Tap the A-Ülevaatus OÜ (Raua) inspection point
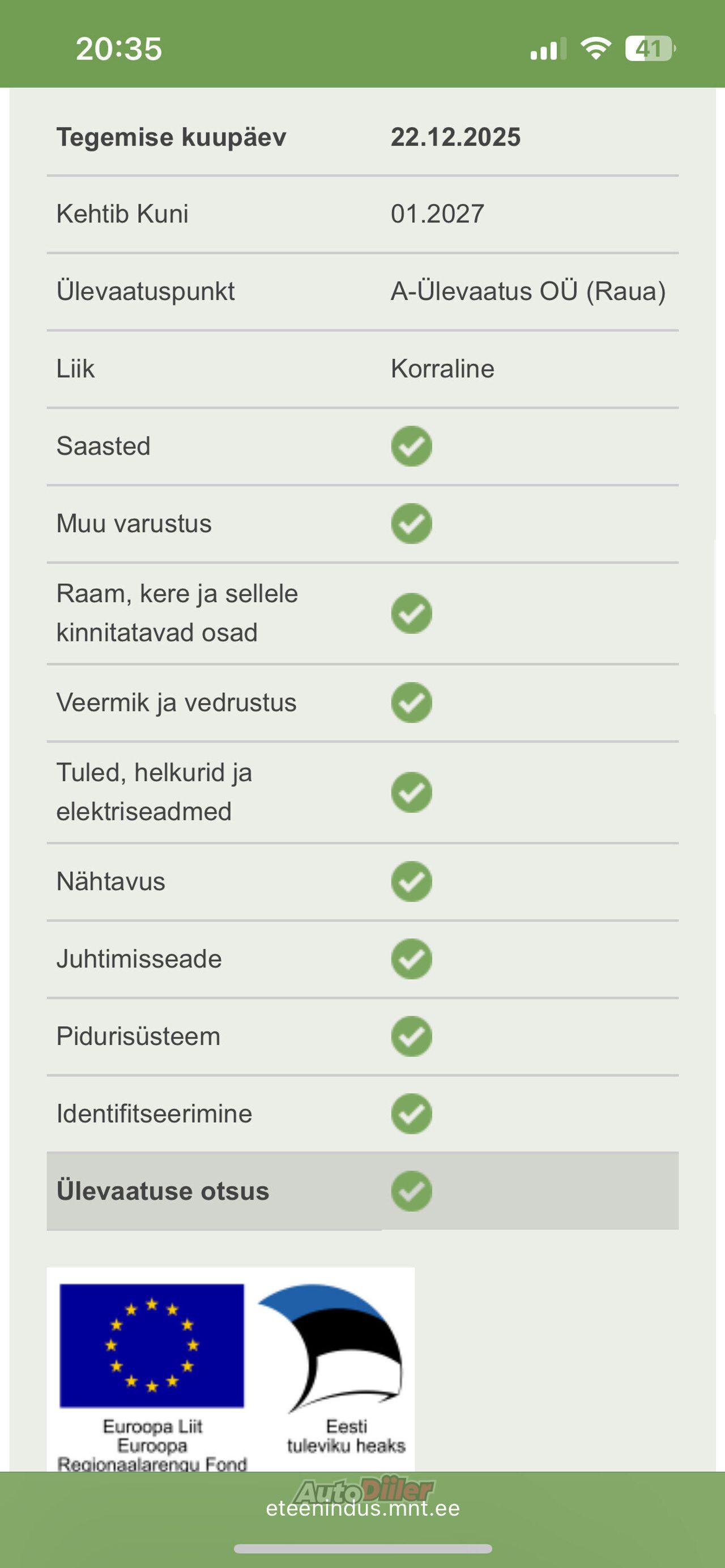Image resolution: width=725 pixels, height=1568 pixels. tap(527, 291)
